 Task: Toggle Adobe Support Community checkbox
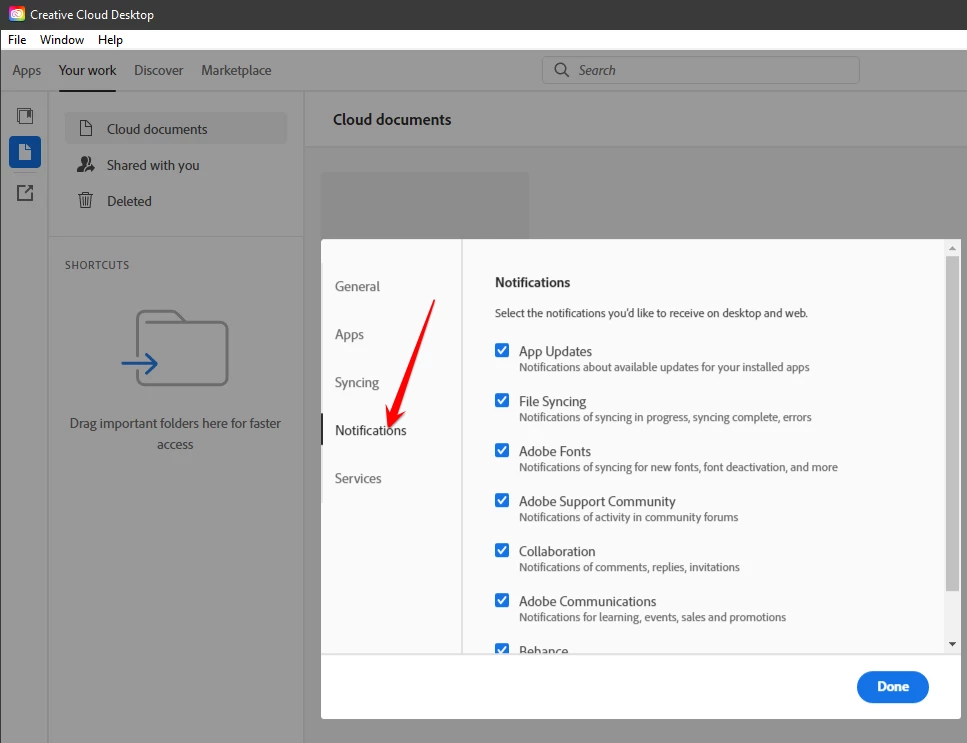tap(502, 500)
